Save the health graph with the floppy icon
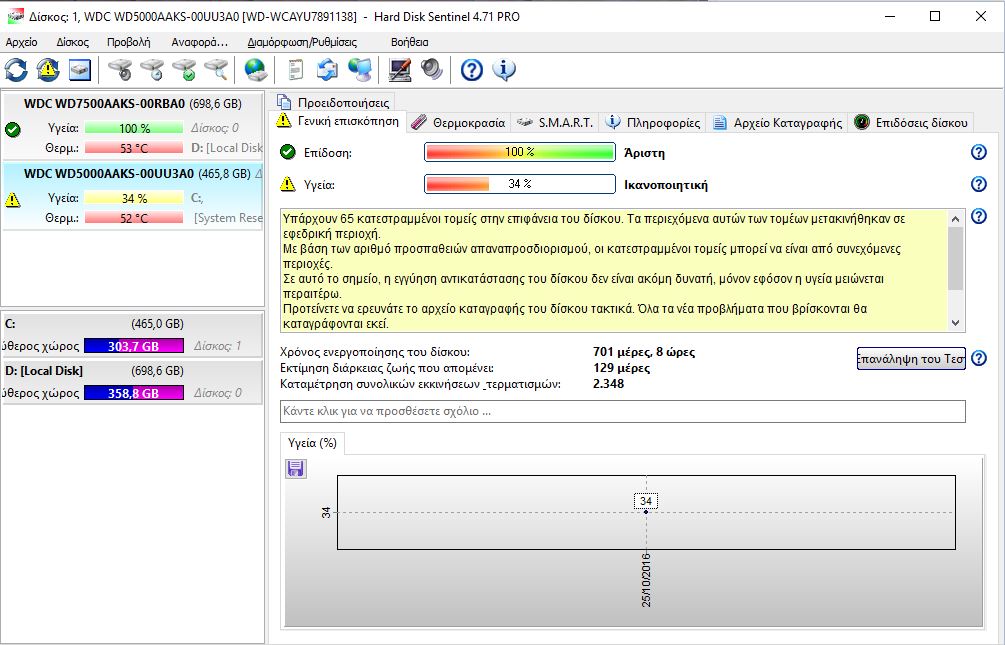The height and width of the screenshot is (645, 1005). [295, 469]
